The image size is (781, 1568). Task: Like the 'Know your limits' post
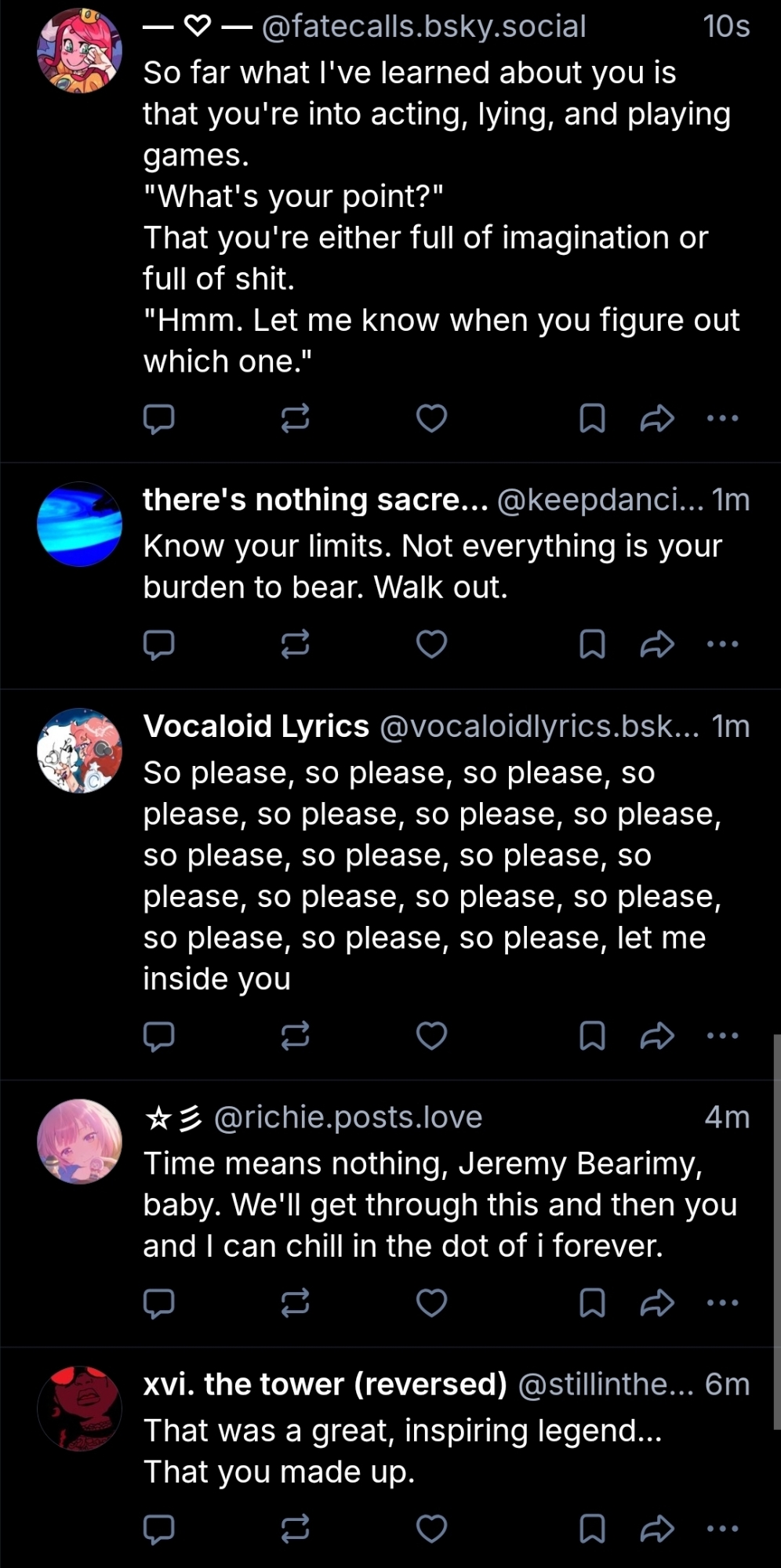click(x=431, y=644)
